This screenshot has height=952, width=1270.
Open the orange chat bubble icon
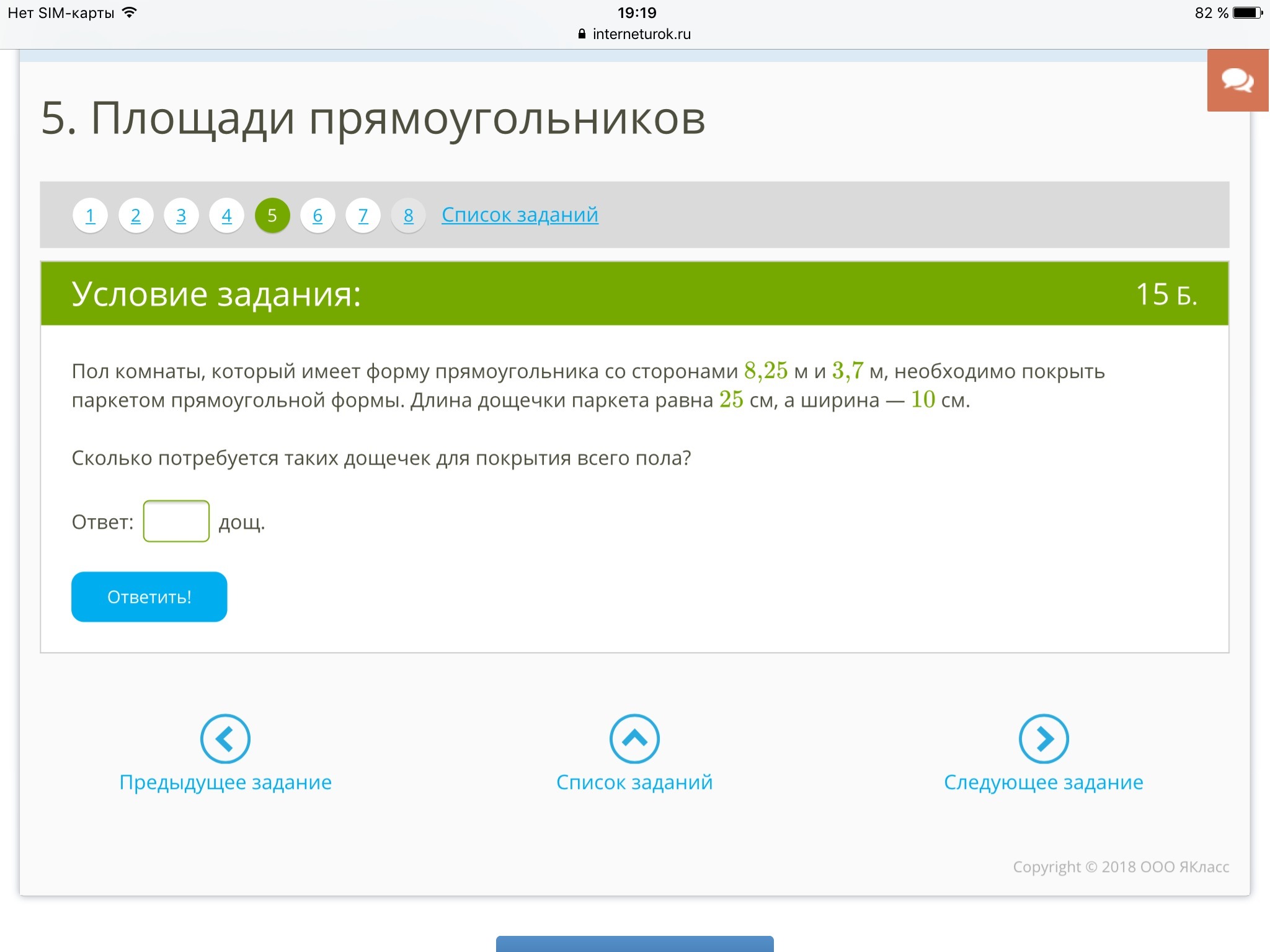1237,81
